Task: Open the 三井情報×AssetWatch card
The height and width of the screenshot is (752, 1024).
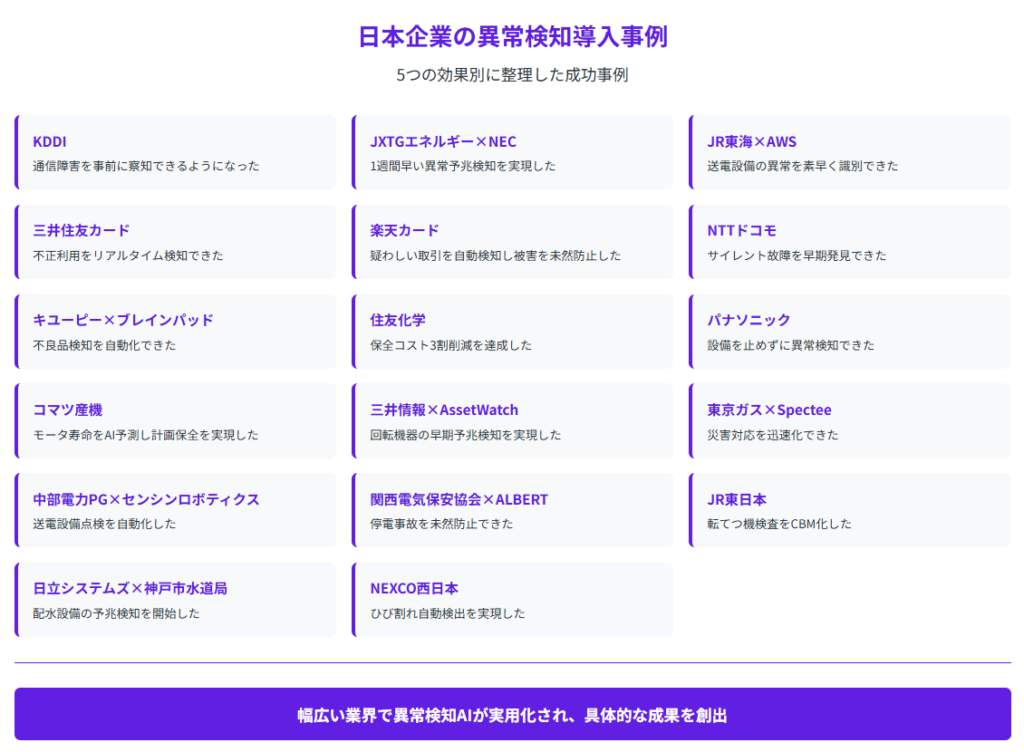Action: click(x=512, y=421)
